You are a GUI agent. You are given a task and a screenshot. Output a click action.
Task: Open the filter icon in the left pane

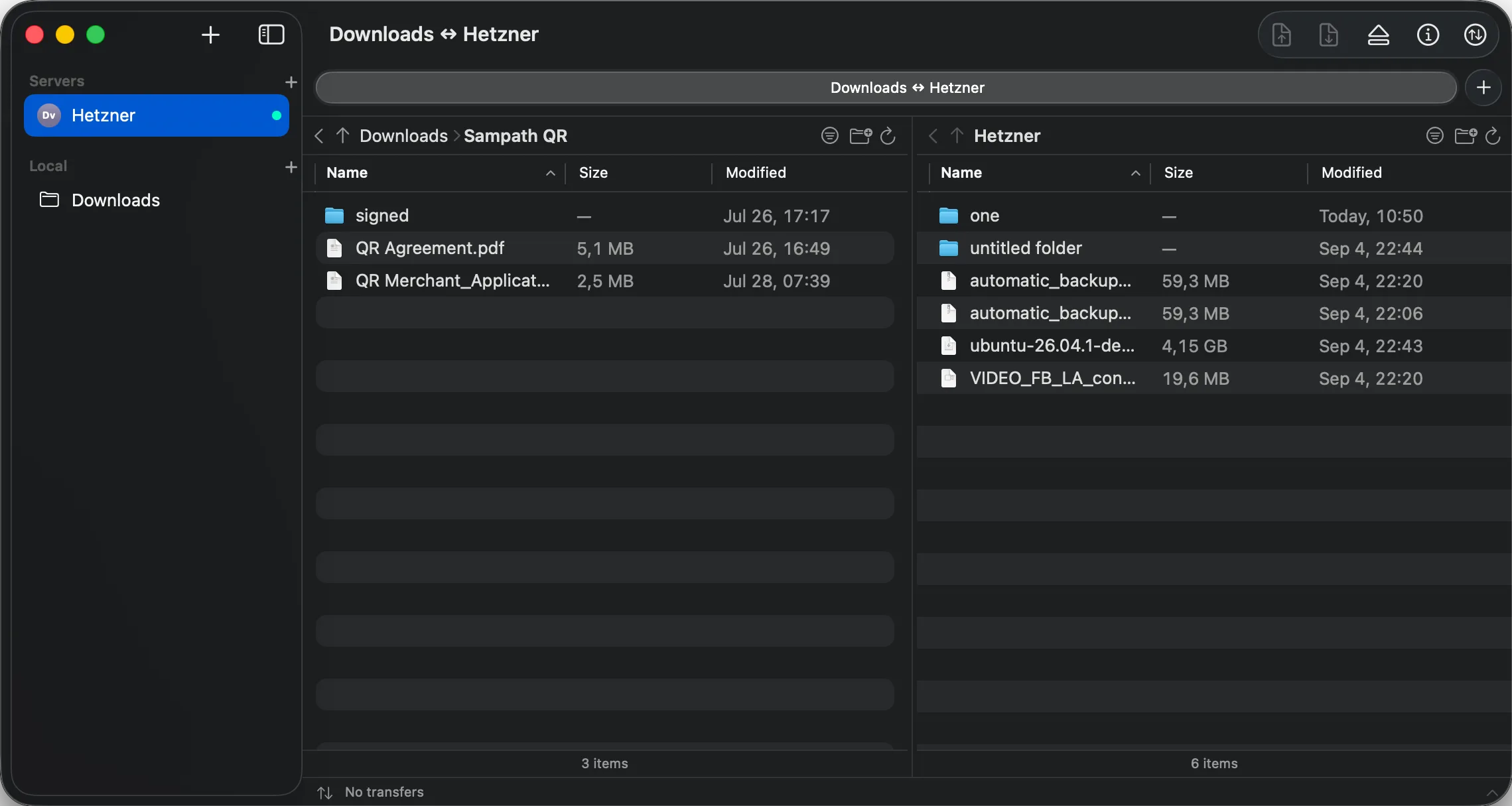click(829, 136)
